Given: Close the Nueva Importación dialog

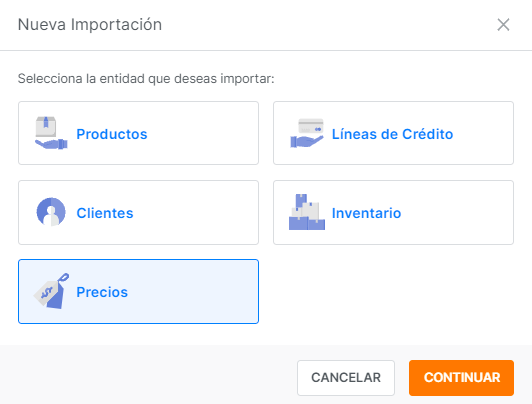Looking at the screenshot, I should (503, 25).
